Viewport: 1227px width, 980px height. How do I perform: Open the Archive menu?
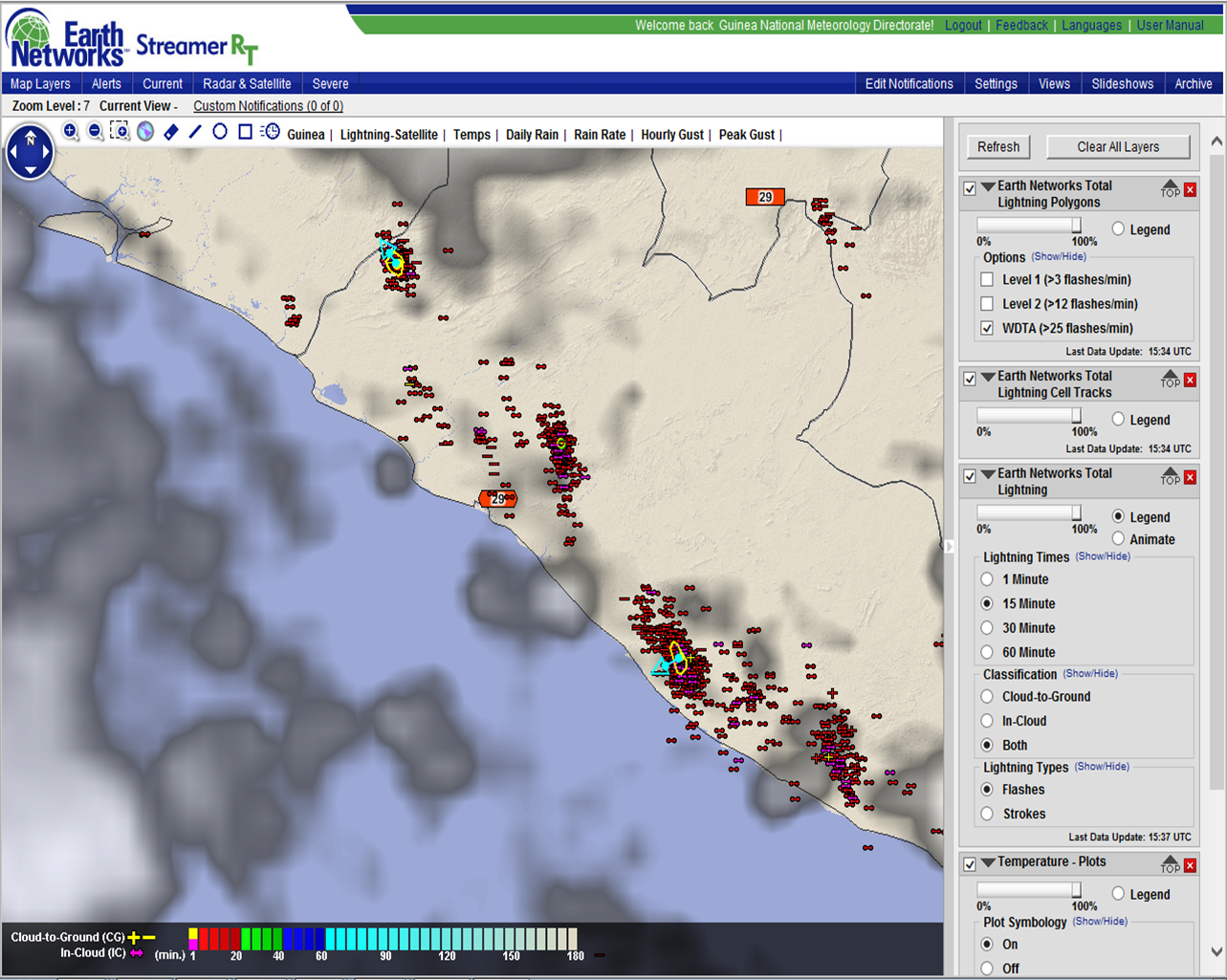point(1194,84)
